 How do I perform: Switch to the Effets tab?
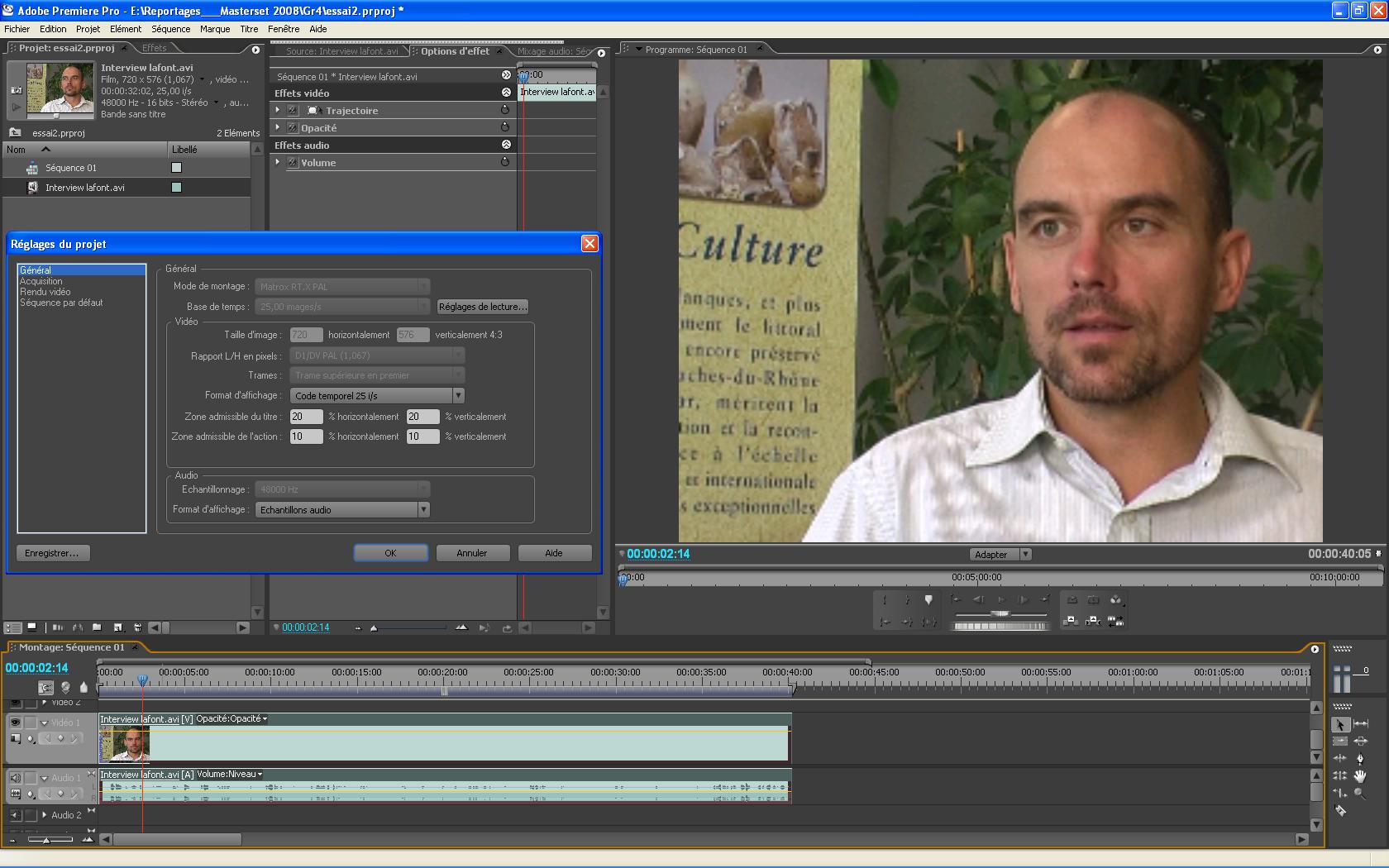[x=155, y=48]
